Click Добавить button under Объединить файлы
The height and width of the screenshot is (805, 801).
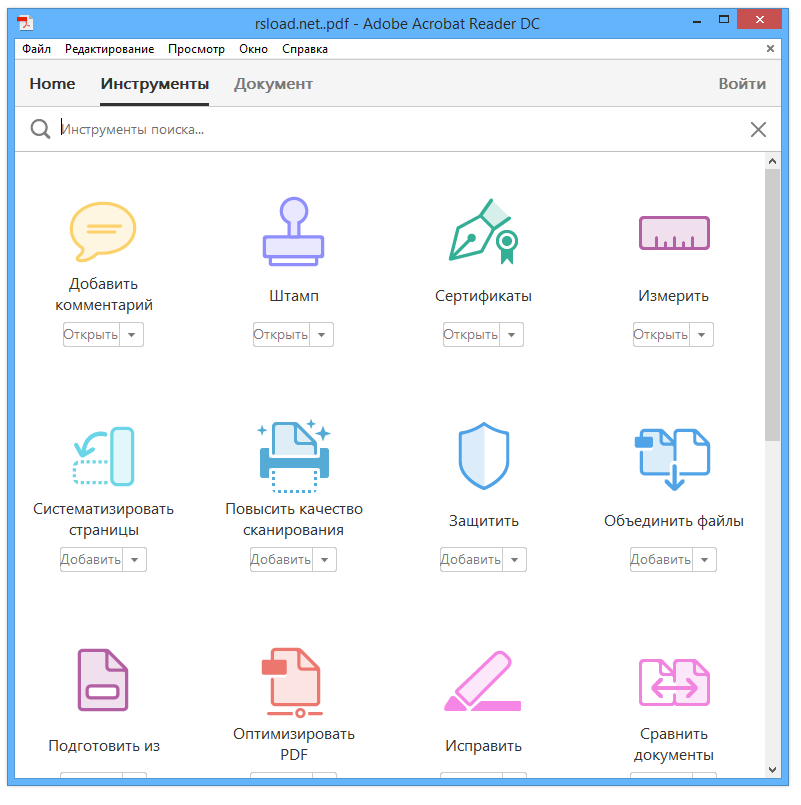661,560
